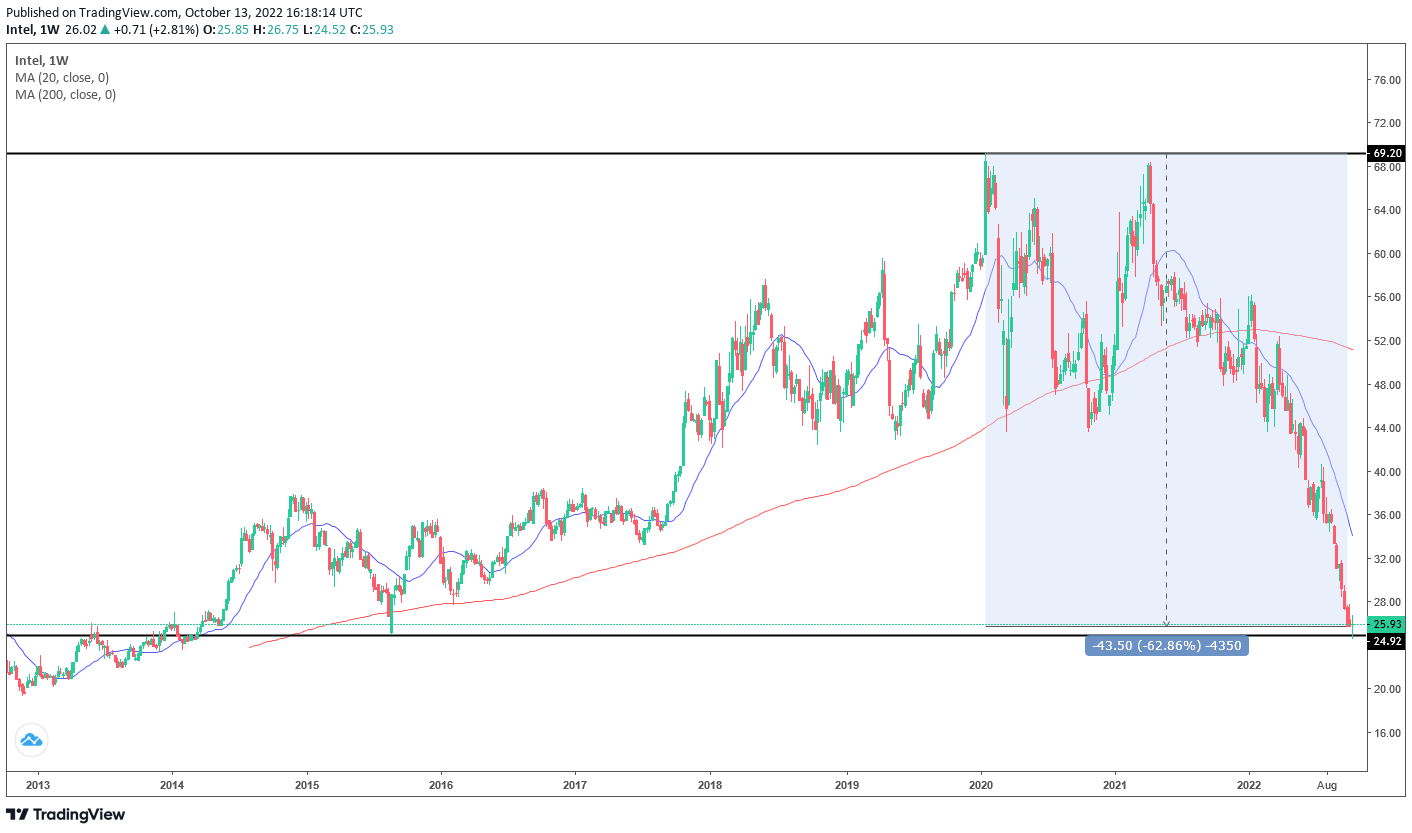Click the 2022 label on time axis
This screenshot has width=1412, height=833.
click(1250, 786)
